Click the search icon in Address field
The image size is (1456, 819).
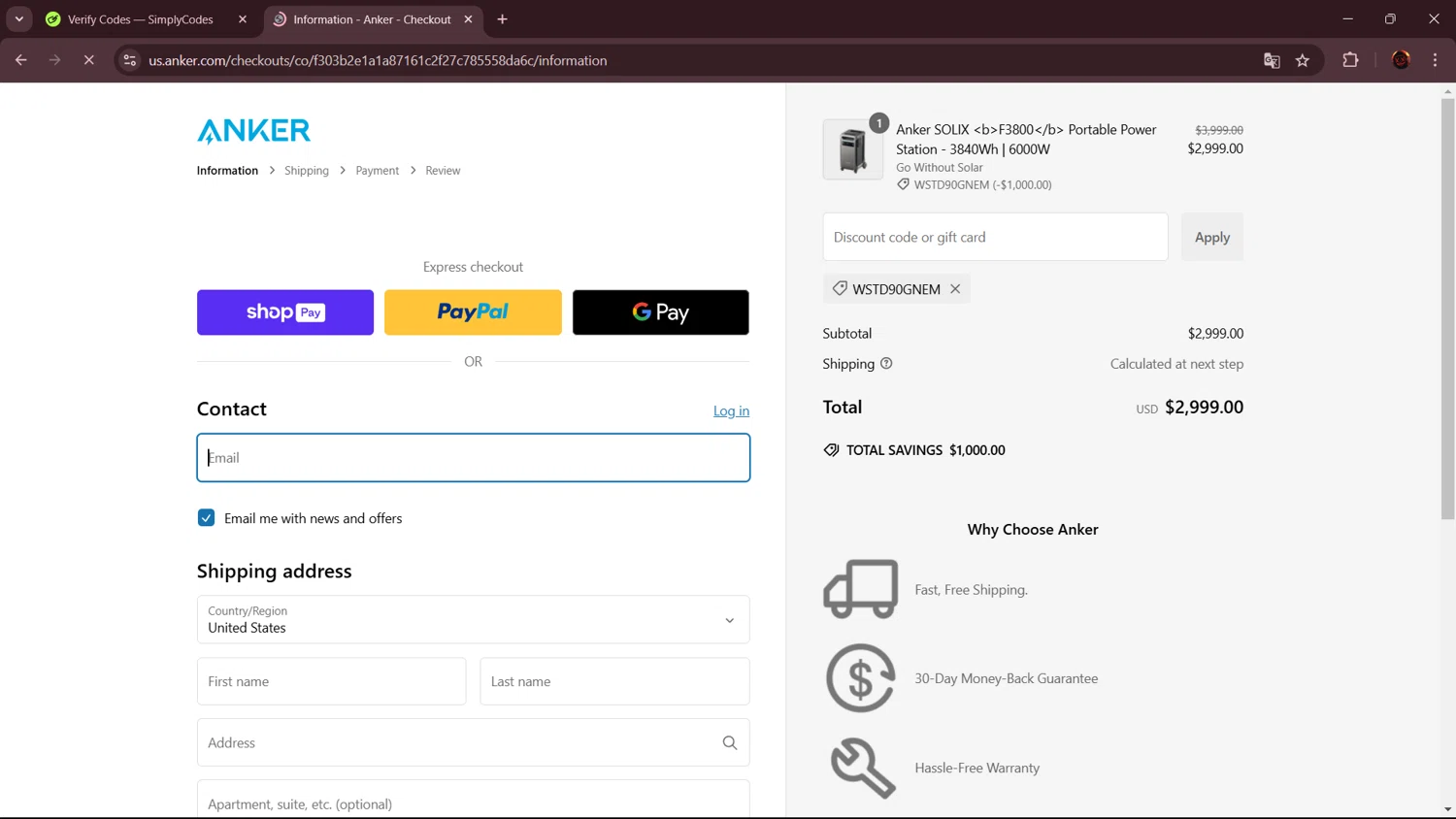[x=730, y=743]
